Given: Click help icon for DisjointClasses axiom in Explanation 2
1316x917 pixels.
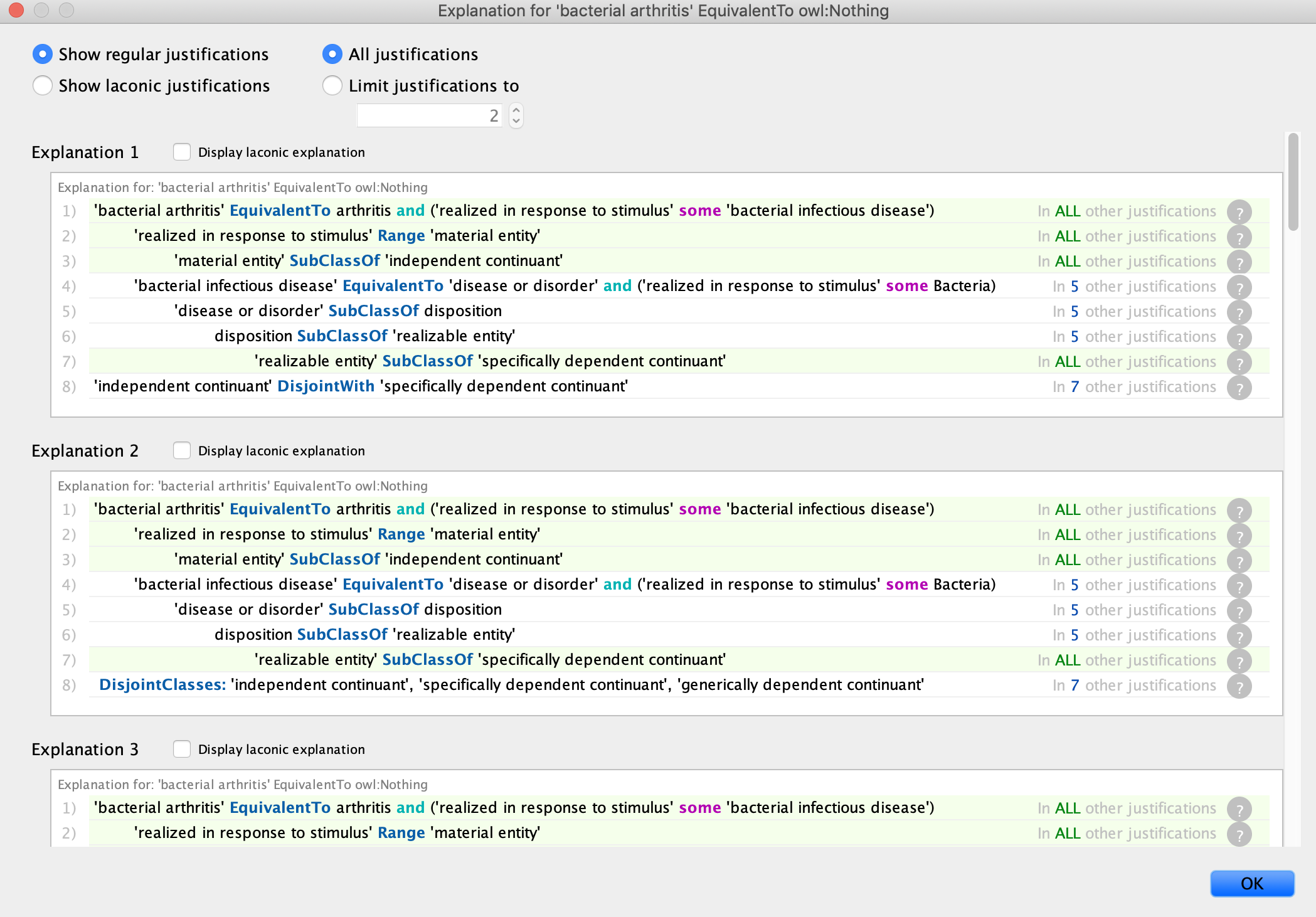Looking at the screenshot, I should pyautogui.click(x=1239, y=686).
